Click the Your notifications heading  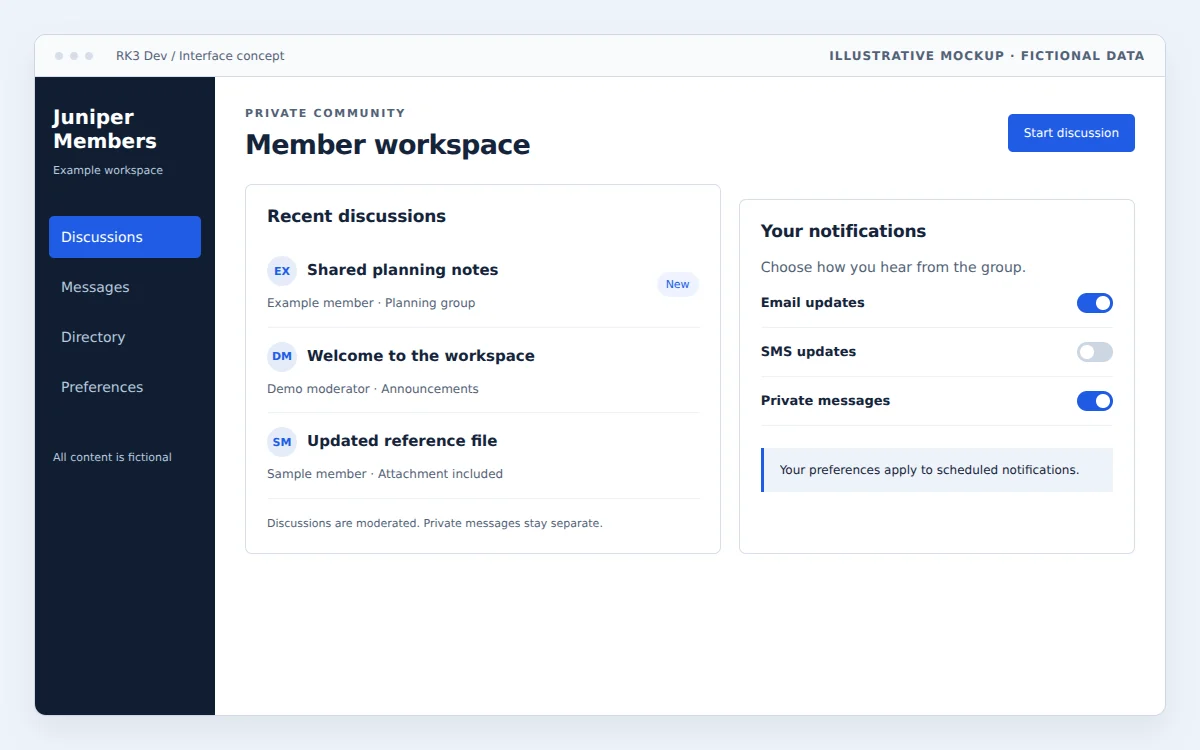pyautogui.click(x=843, y=231)
